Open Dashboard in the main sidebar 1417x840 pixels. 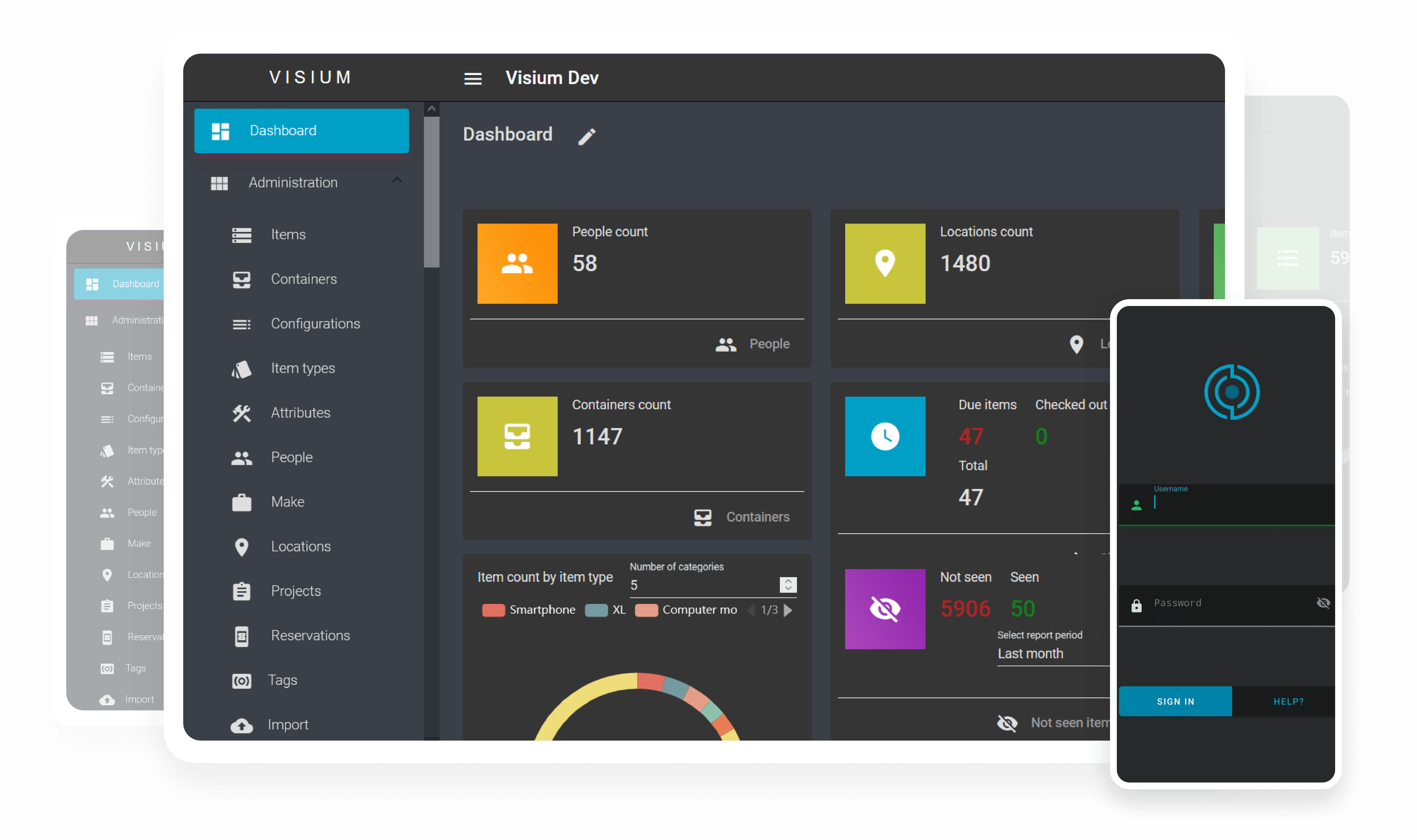click(x=301, y=131)
